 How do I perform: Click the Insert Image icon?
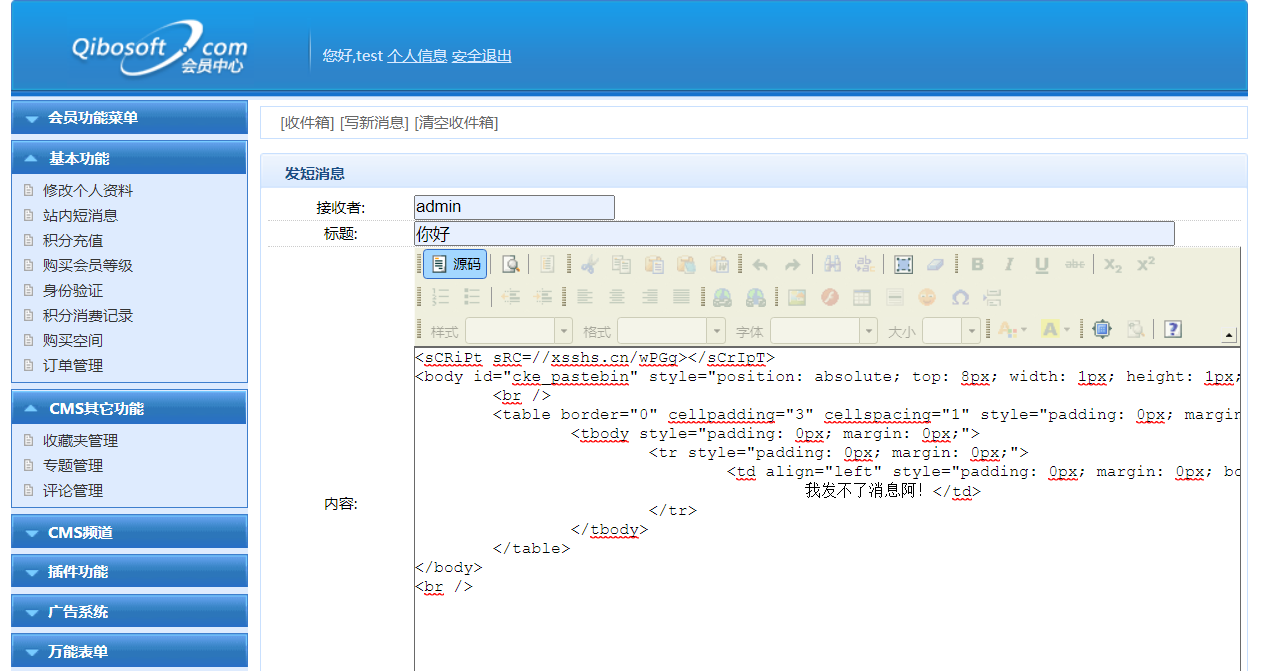(796, 297)
